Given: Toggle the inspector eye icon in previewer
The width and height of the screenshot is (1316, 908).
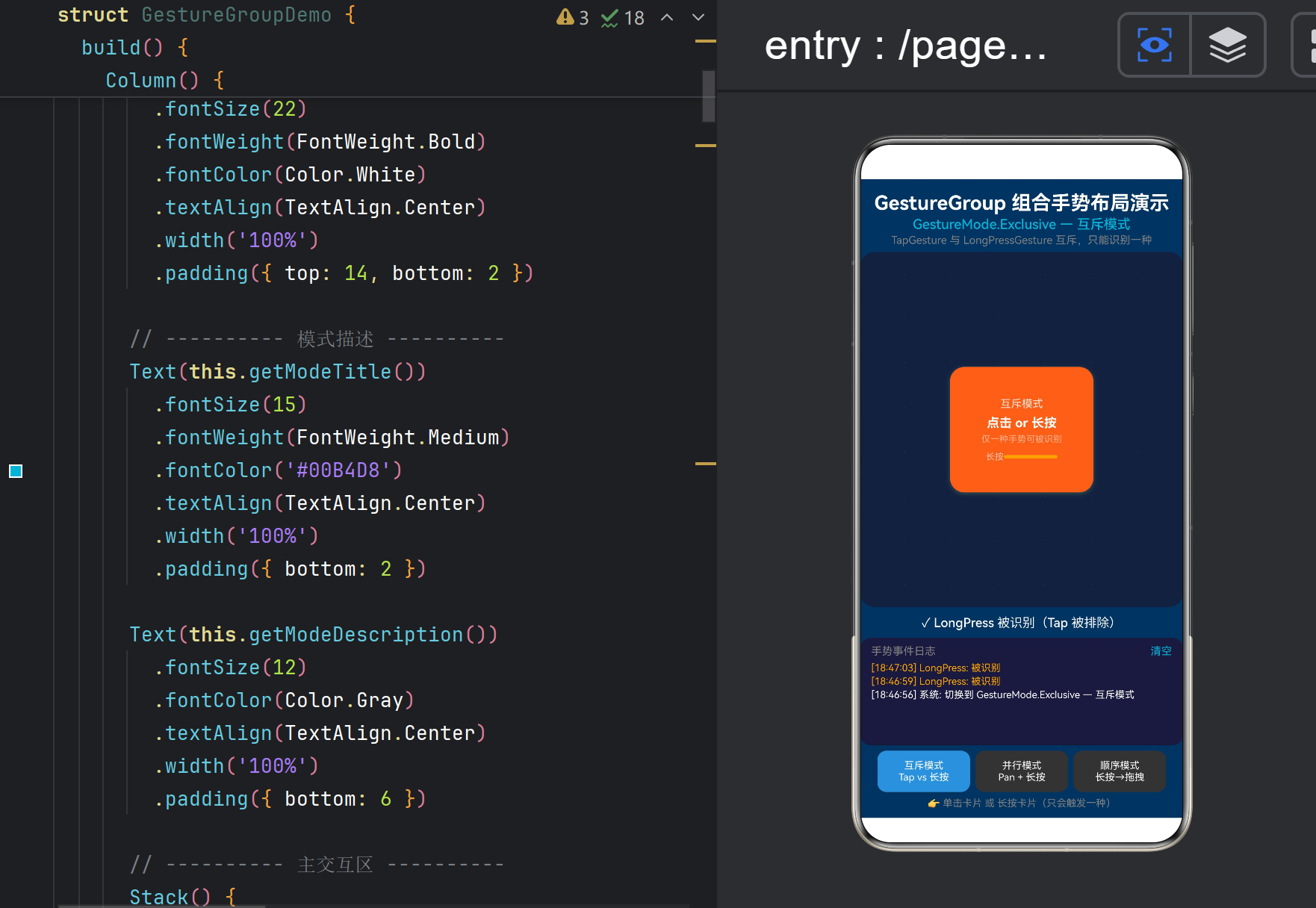Looking at the screenshot, I should point(1154,45).
